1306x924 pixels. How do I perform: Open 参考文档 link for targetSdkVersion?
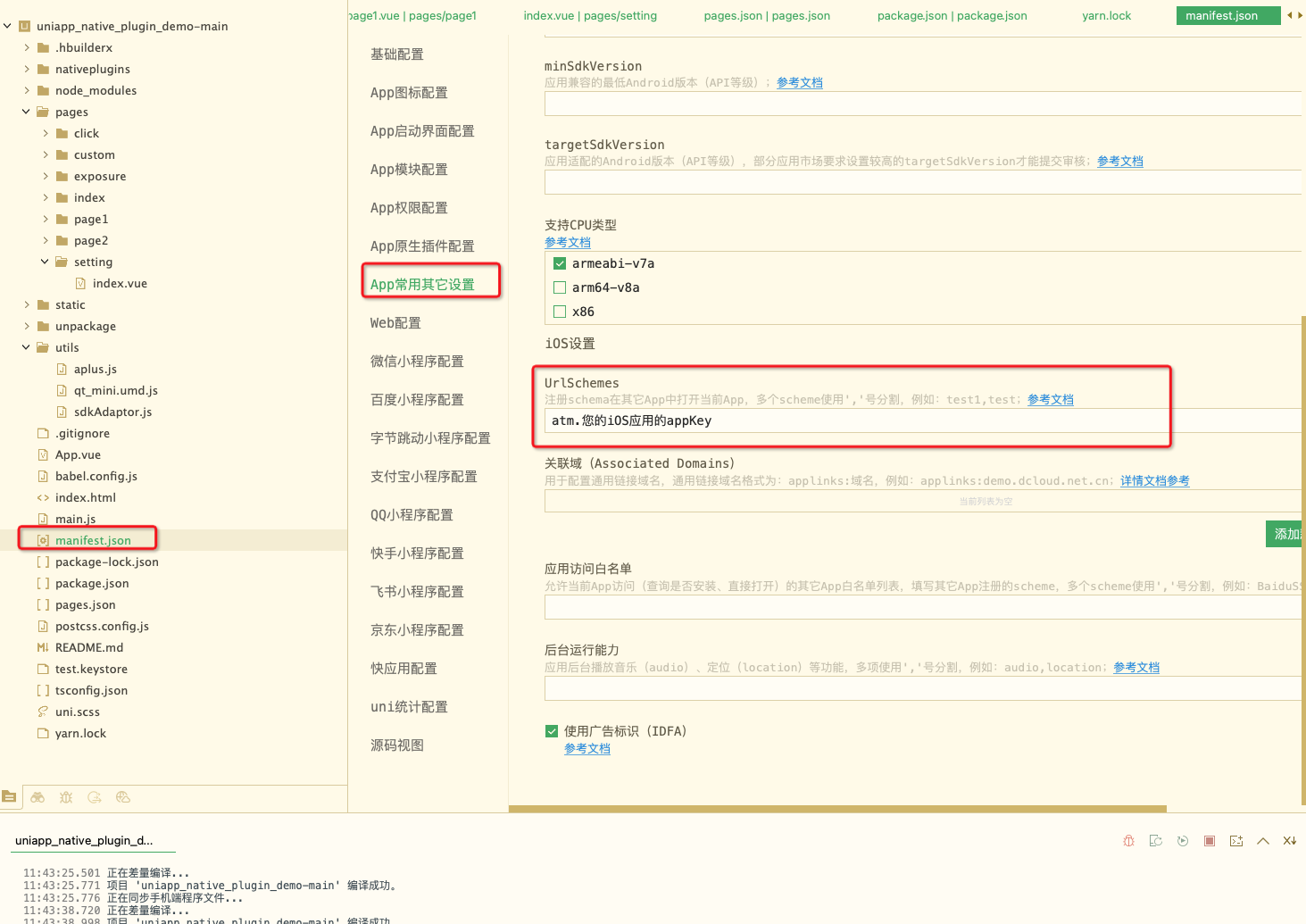1120,162
